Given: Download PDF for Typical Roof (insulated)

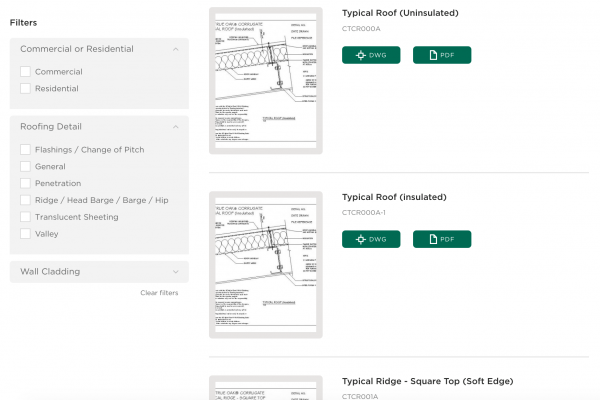Looking at the screenshot, I should pyautogui.click(x=442, y=239).
